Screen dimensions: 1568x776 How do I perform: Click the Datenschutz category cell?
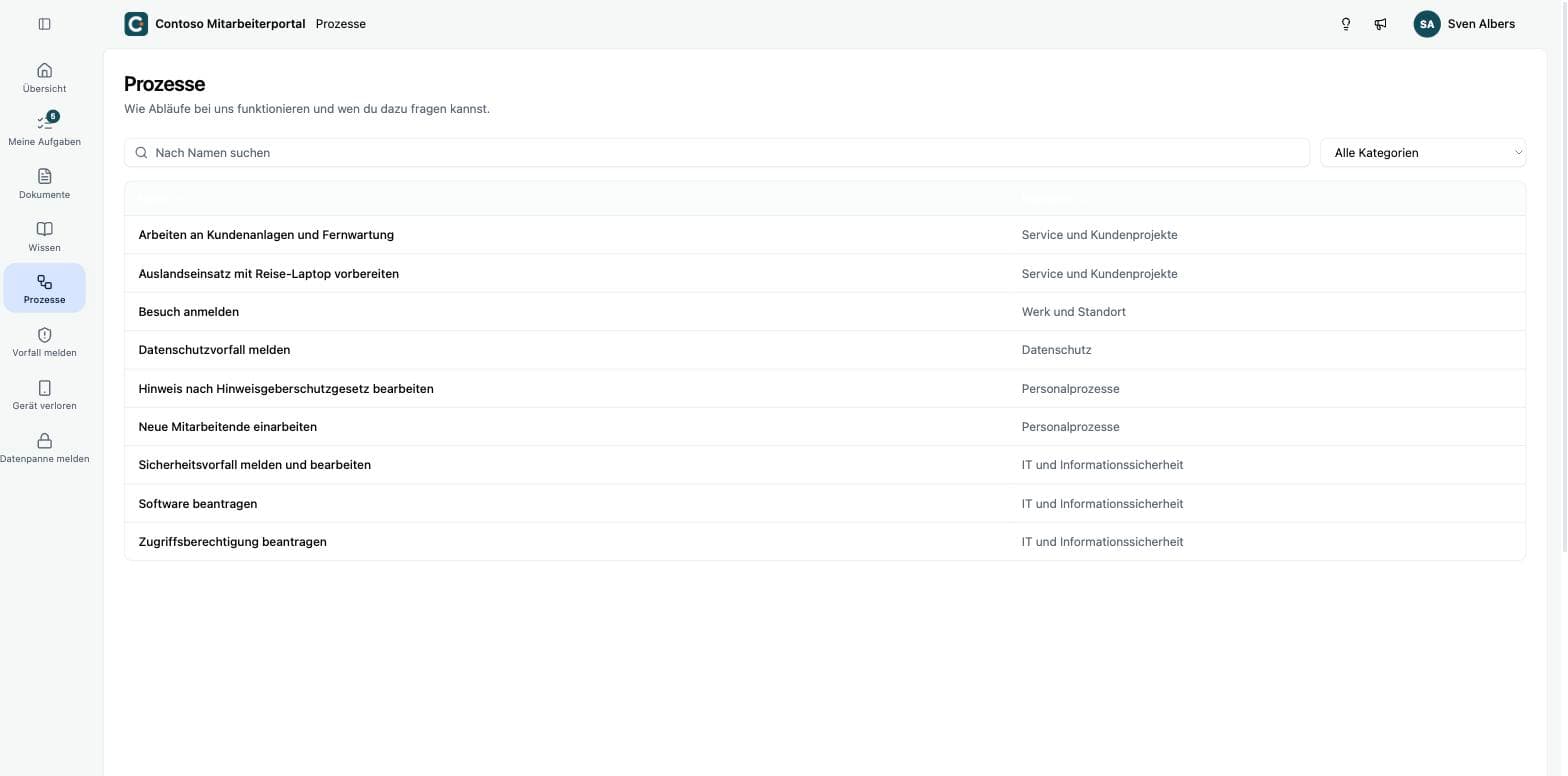click(x=1056, y=350)
